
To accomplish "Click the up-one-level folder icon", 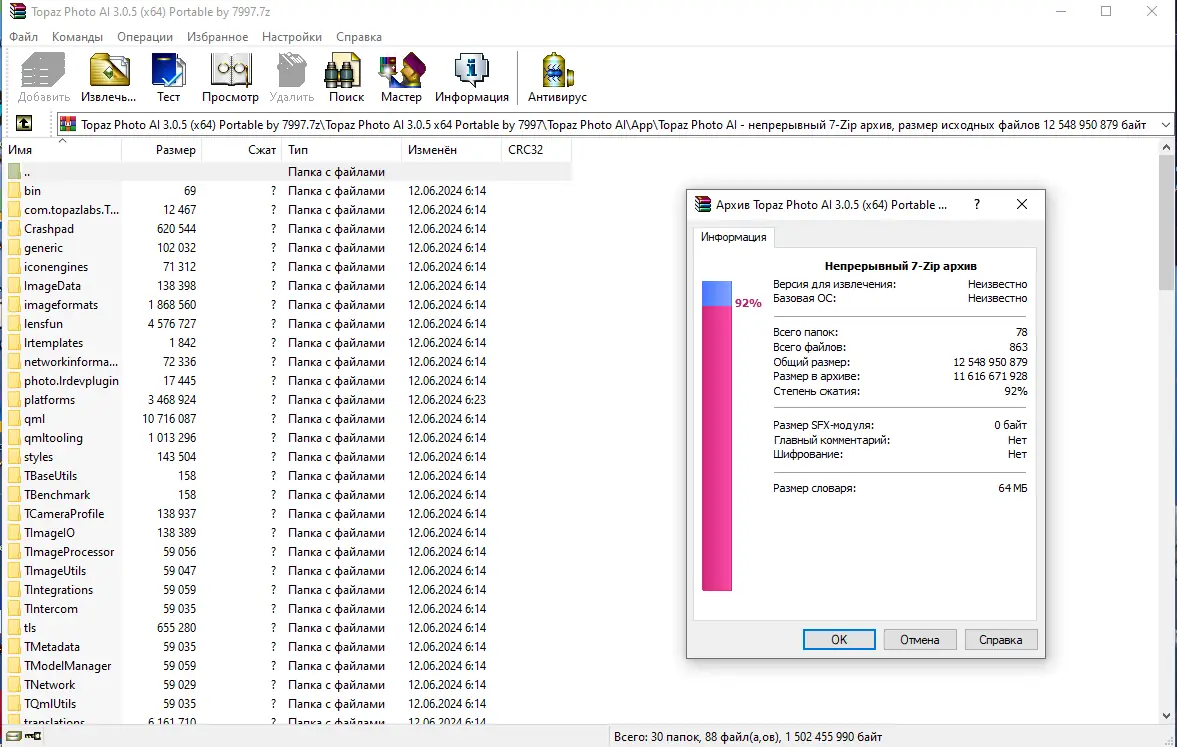I will [22, 123].
